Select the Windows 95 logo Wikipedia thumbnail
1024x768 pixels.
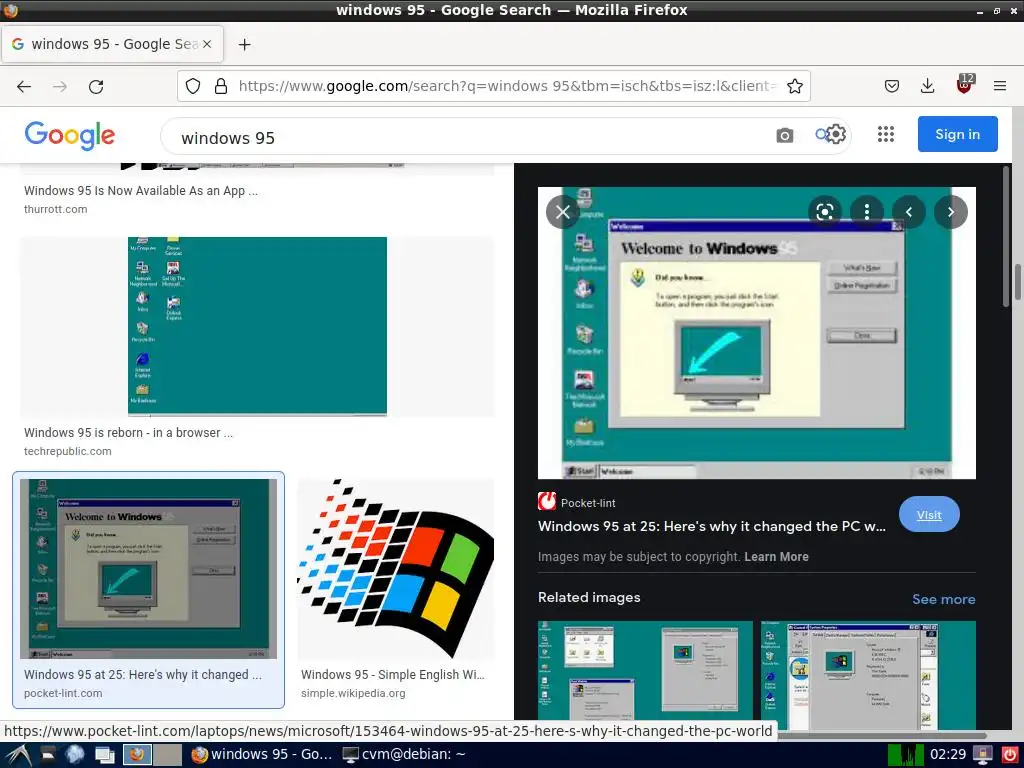(x=396, y=569)
